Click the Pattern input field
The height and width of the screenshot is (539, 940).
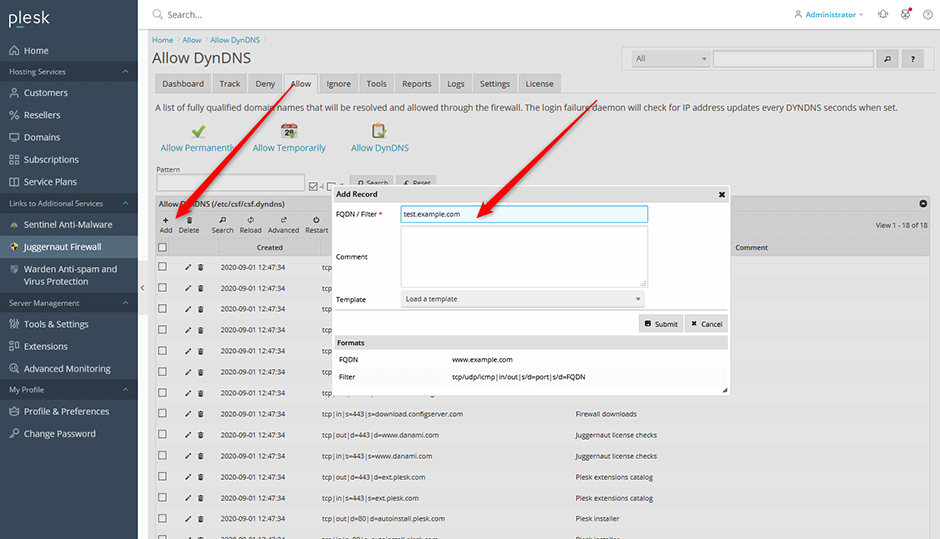[230, 183]
